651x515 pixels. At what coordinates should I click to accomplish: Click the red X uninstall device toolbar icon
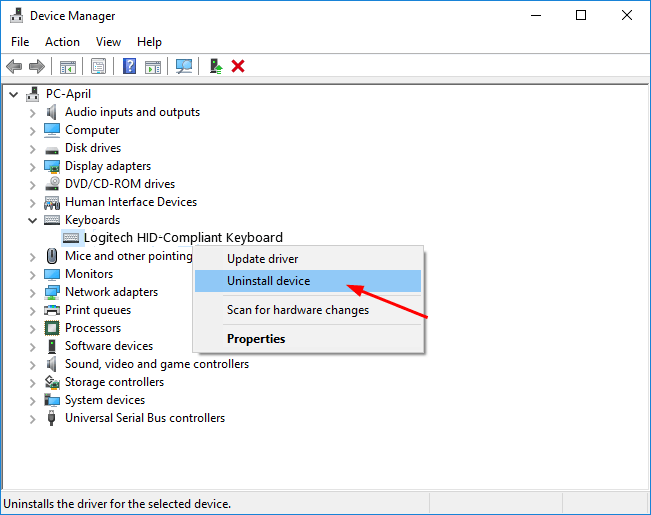click(238, 66)
